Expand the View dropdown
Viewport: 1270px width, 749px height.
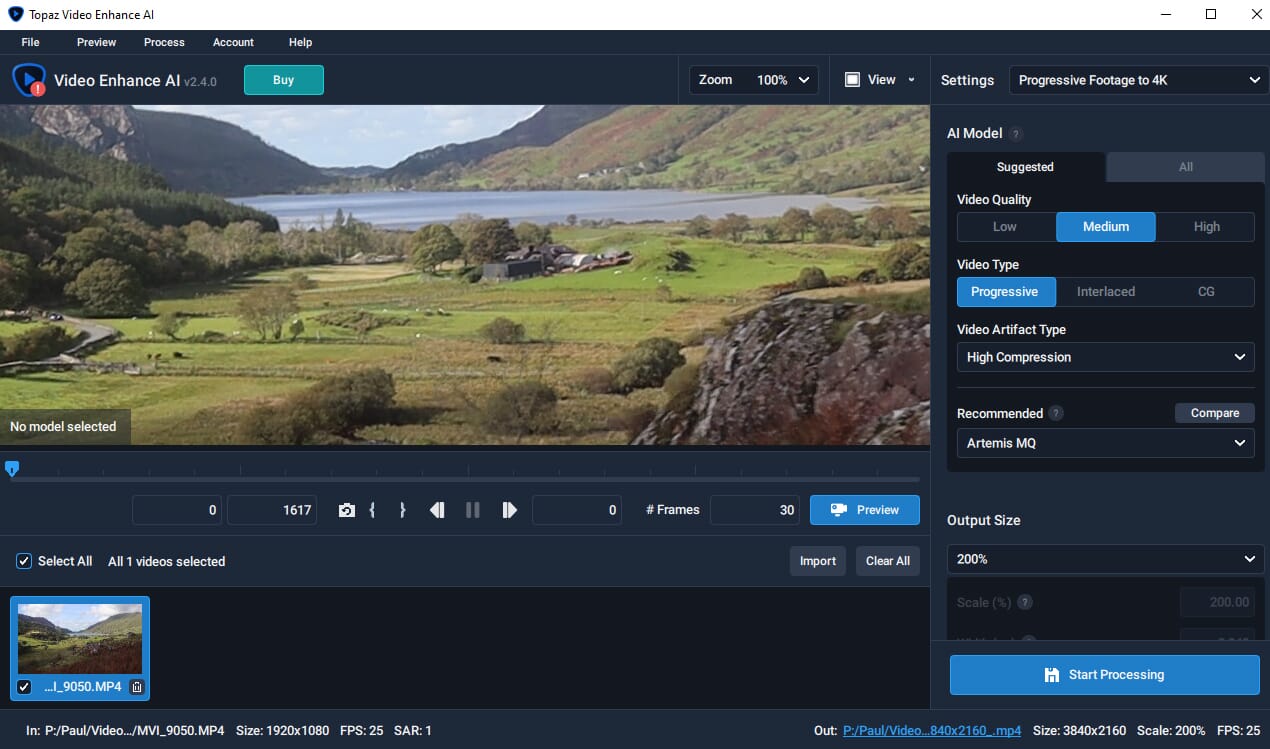coord(880,80)
